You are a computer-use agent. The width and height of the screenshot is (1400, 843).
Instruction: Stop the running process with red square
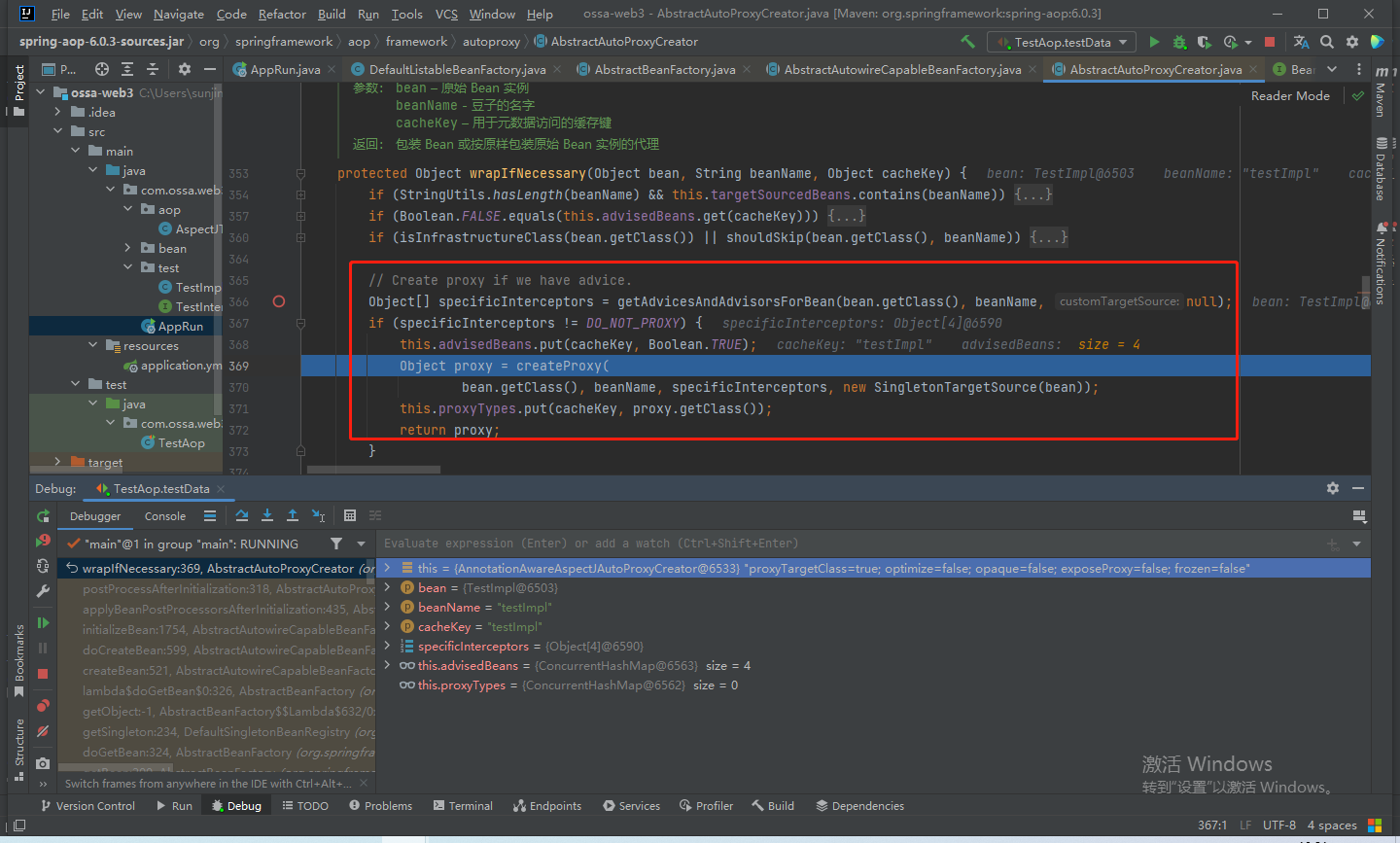click(1269, 42)
